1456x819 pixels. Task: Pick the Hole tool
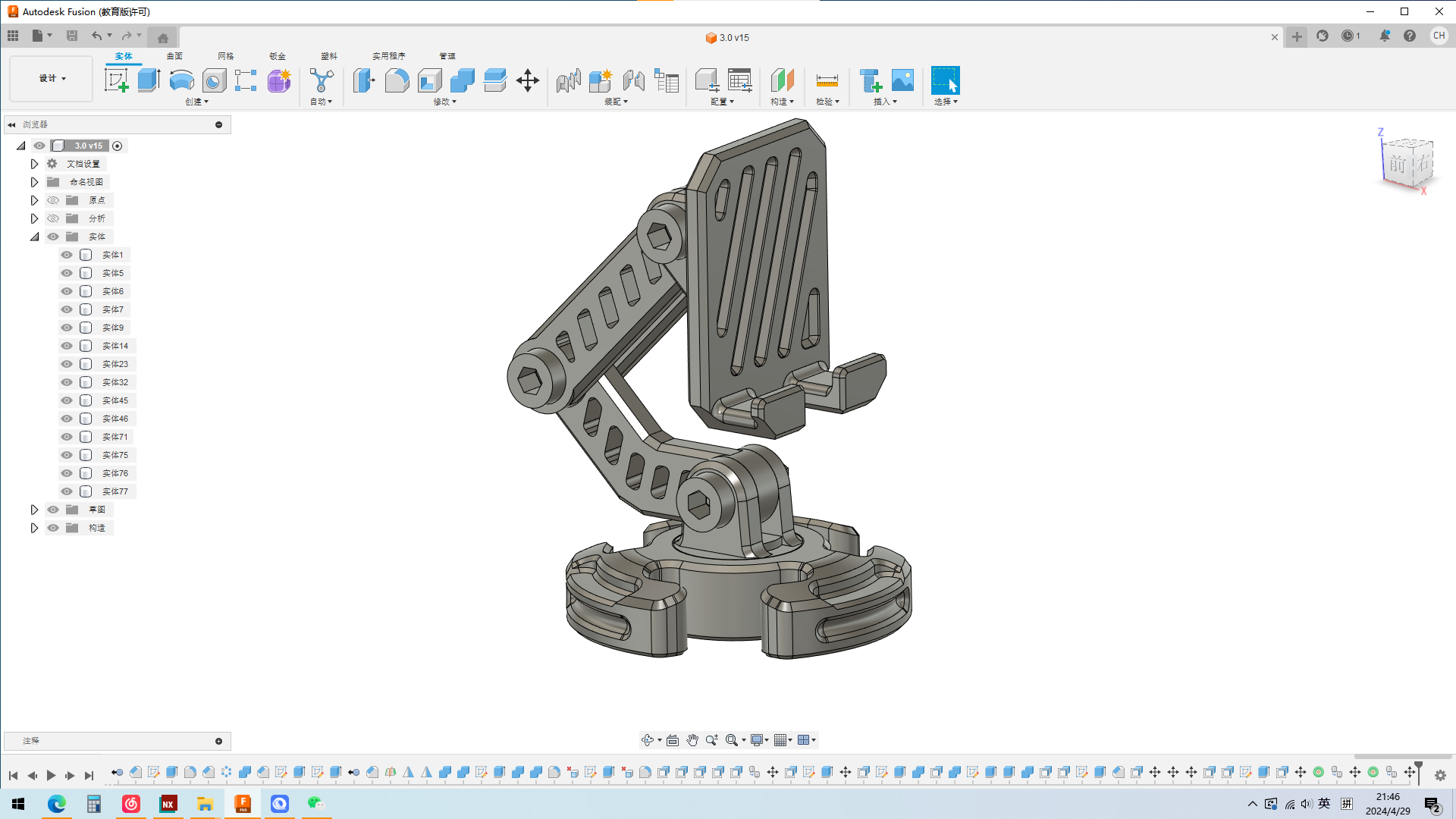pos(214,80)
